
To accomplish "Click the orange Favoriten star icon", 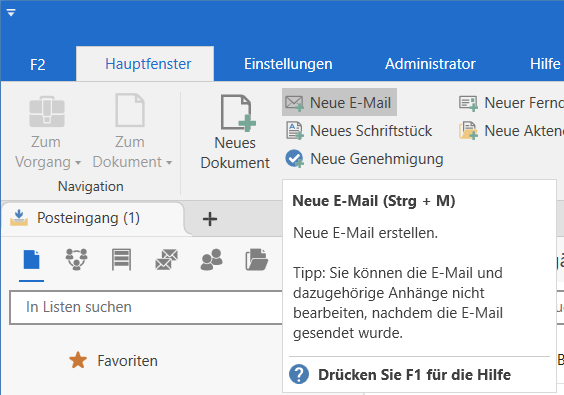I will 78,360.
